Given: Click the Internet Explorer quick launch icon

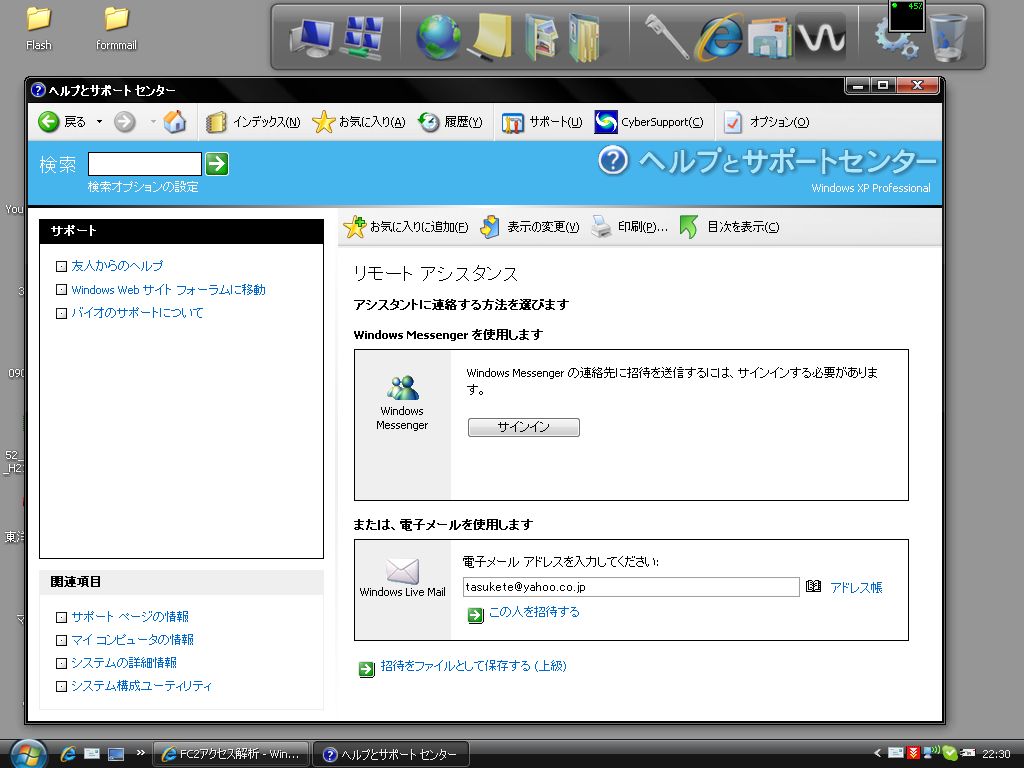Looking at the screenshot, I should click(x=67, y=754).
